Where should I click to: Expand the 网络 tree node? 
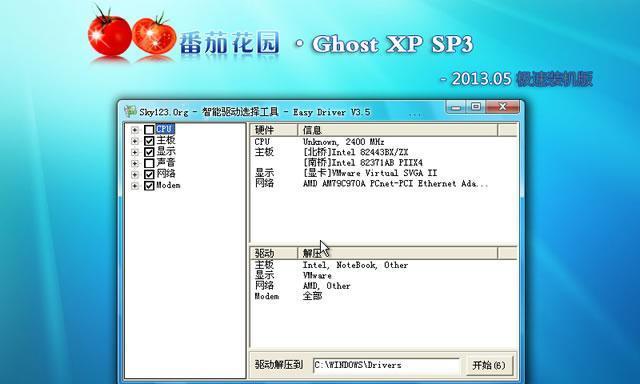(135, 174)
